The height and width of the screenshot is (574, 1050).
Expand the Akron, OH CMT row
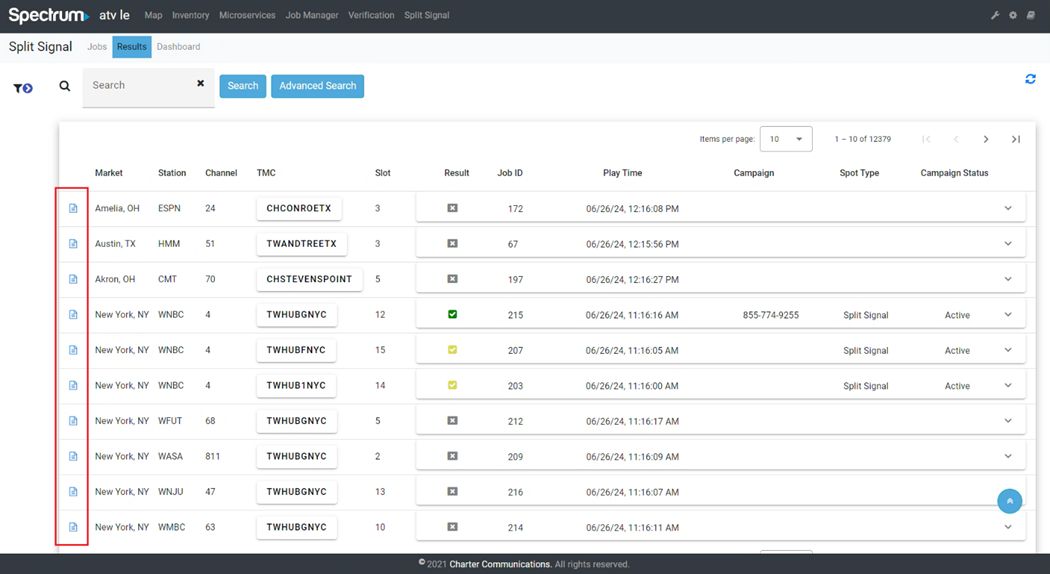pos(1008,279)
